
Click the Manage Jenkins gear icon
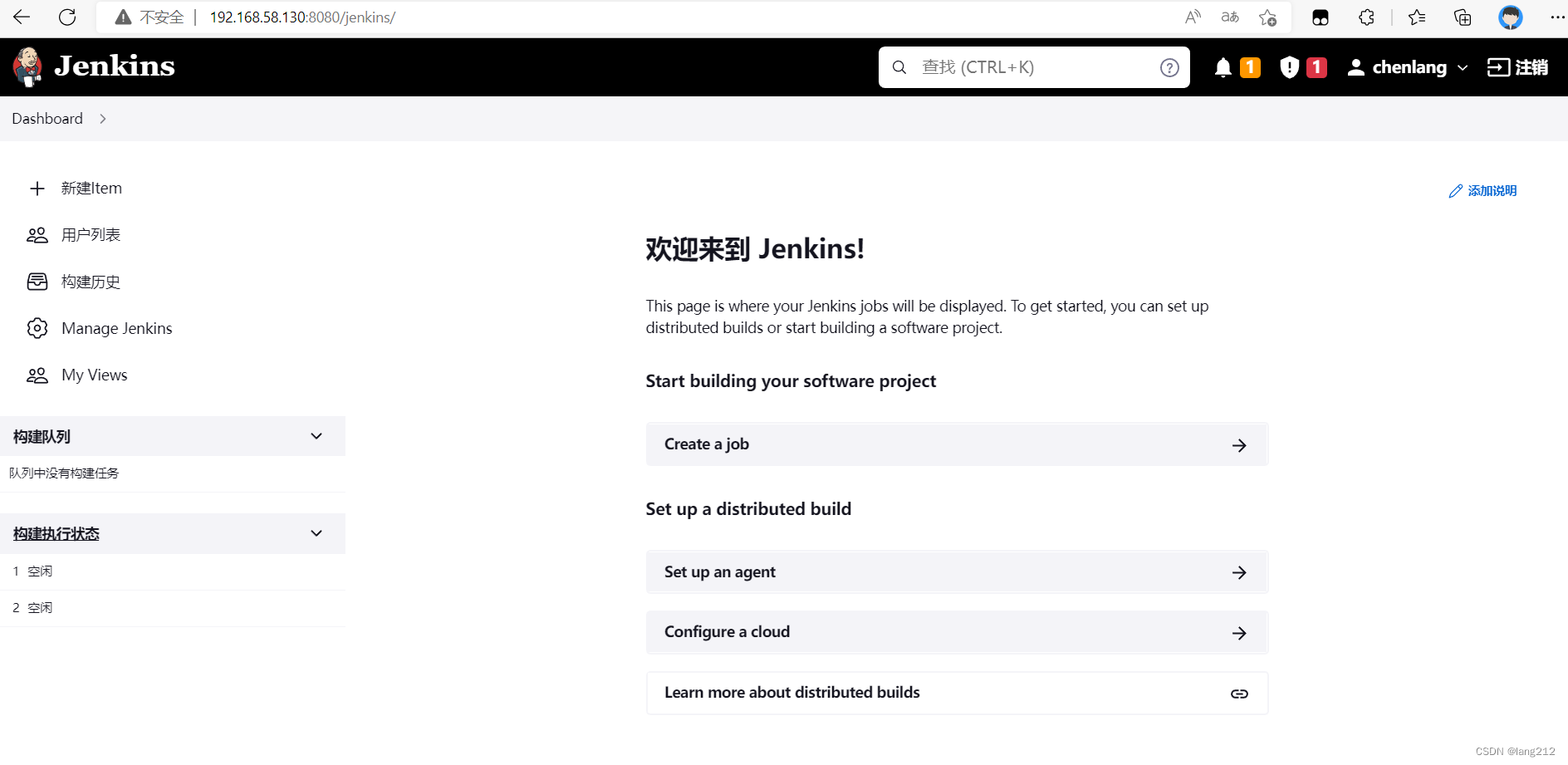[37, 328]
